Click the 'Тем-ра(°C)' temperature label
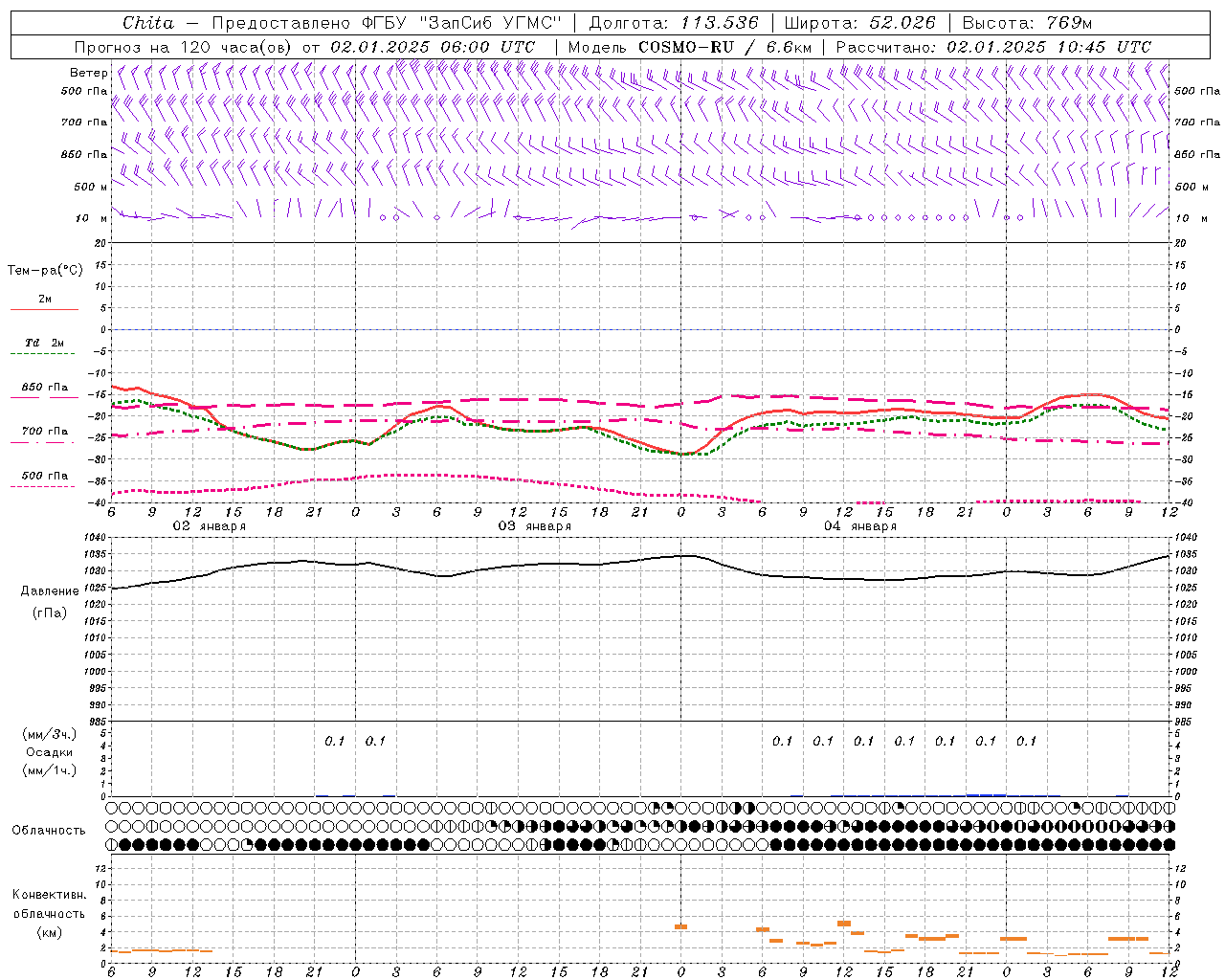This screenshot has height=980, width=1225. [x=45, y=271]
